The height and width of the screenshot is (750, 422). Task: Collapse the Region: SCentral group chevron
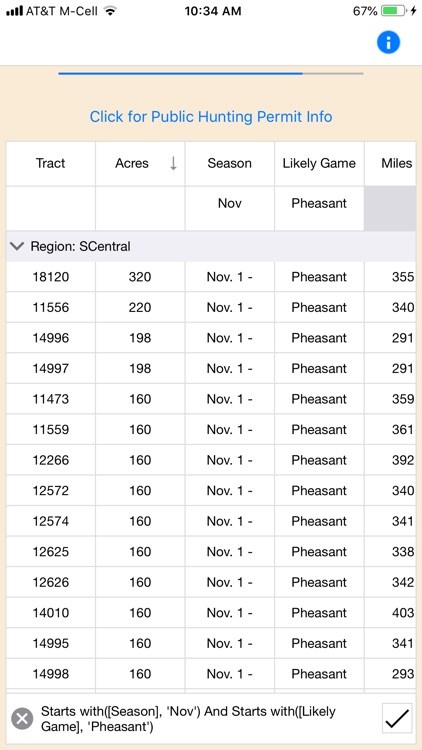point(17,246)
